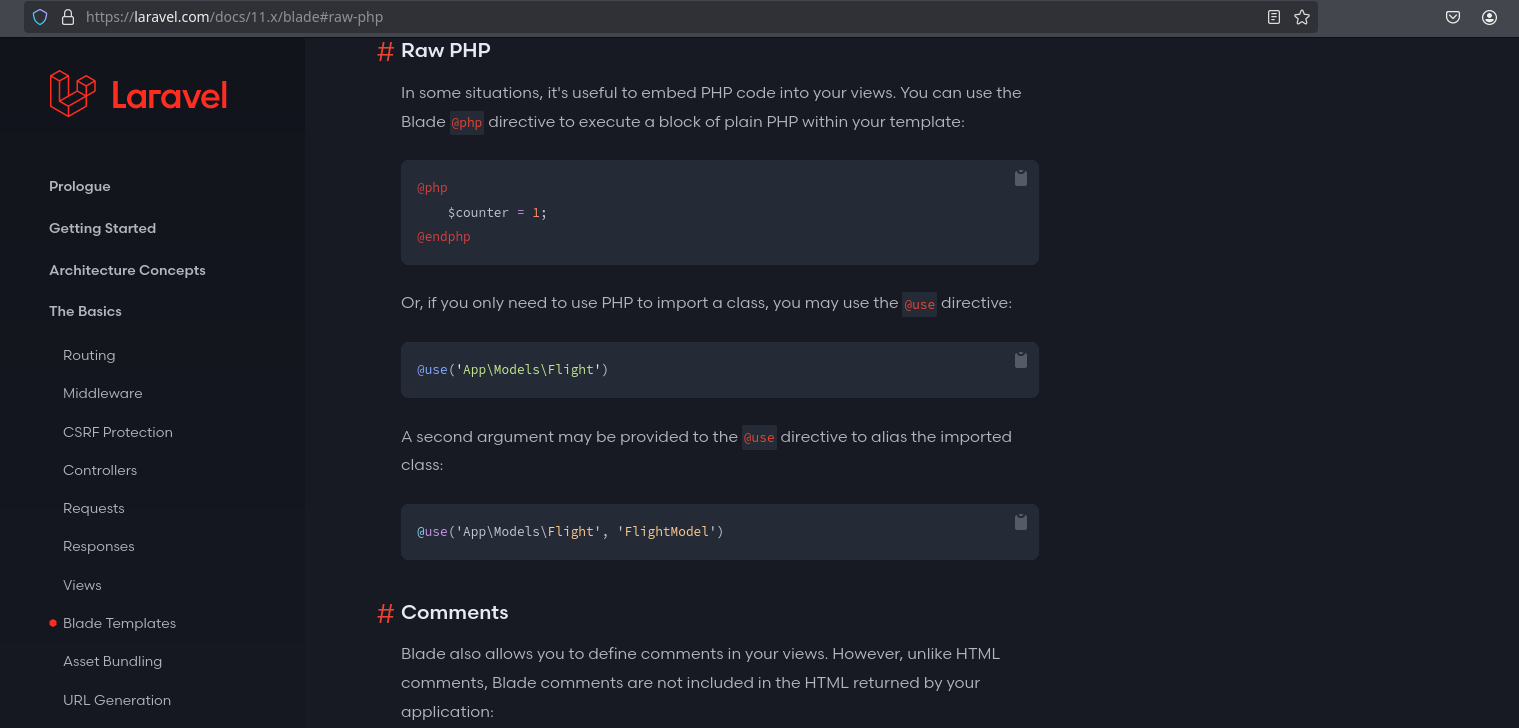Click the inline @php directive code

click(467, 122)
